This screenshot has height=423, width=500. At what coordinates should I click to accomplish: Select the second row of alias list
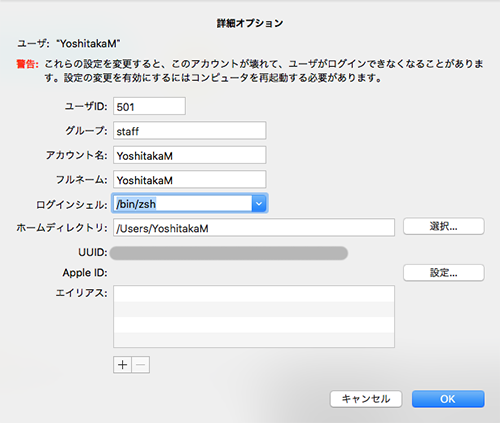(x=254, y=309)
